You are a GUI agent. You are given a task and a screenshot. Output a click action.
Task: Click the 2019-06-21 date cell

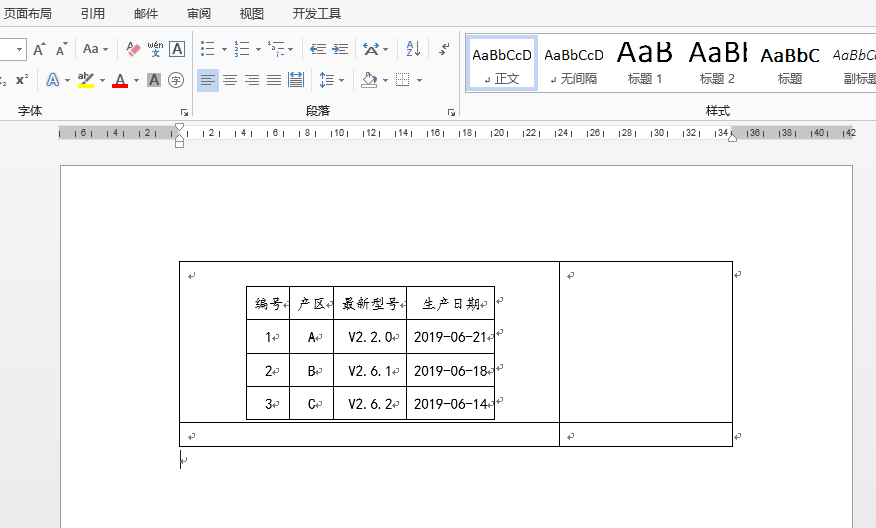coord(450,337)
